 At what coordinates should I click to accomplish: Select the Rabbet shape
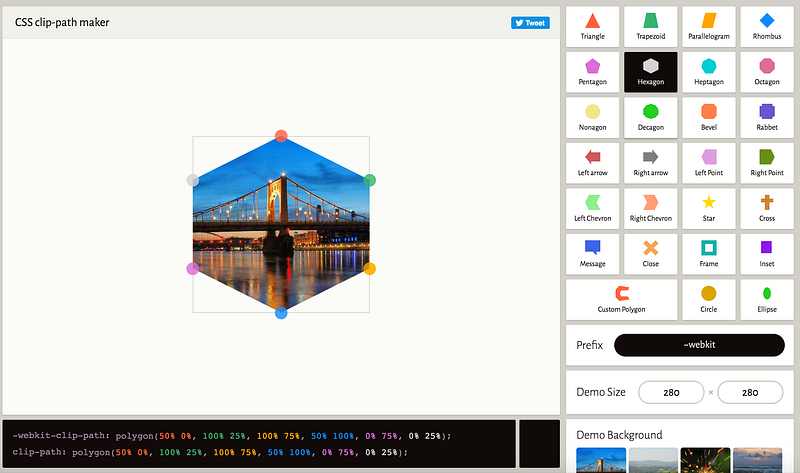point(767,118)
